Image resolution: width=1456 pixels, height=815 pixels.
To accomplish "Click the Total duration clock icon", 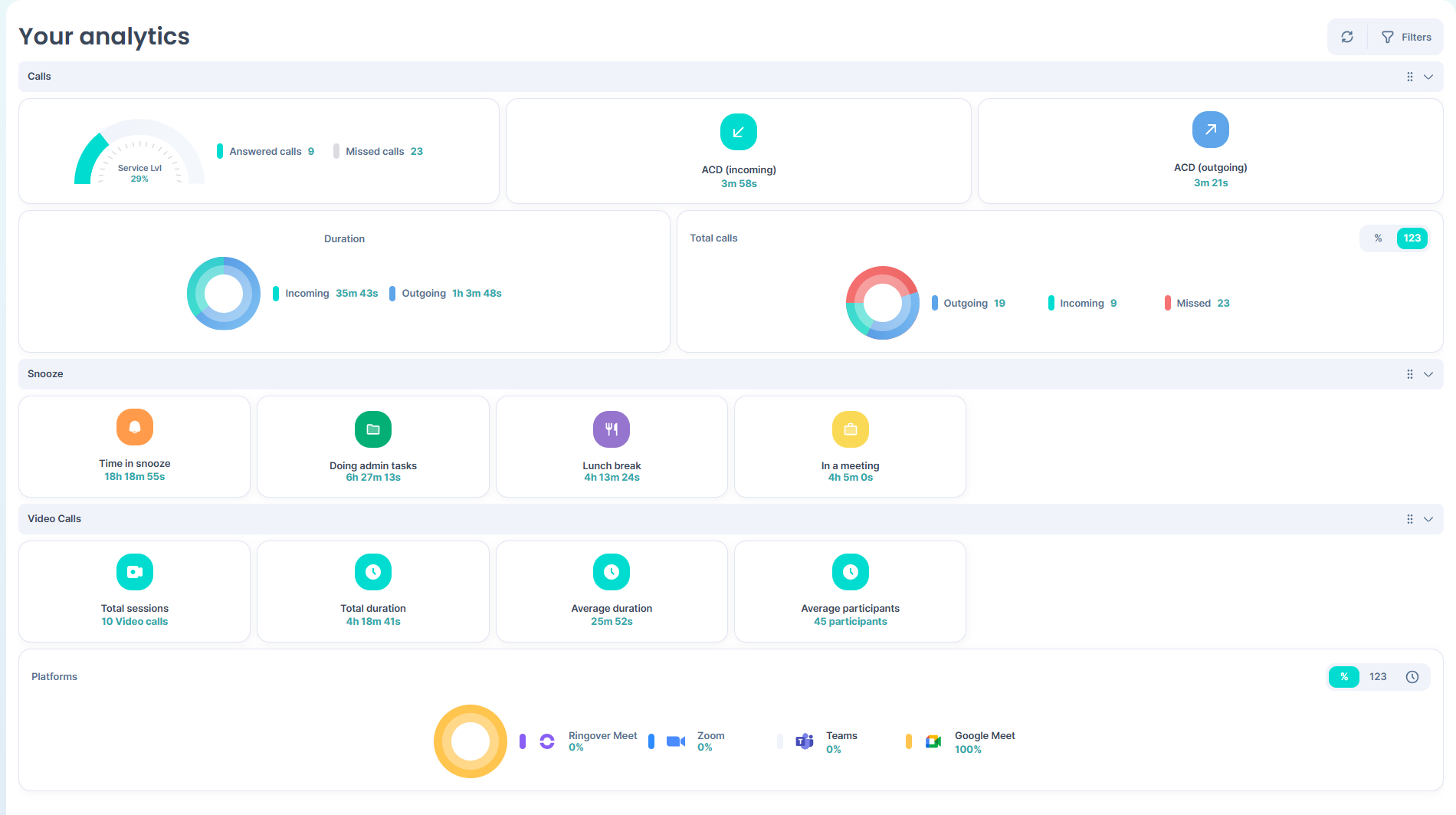I will (373, 572).
